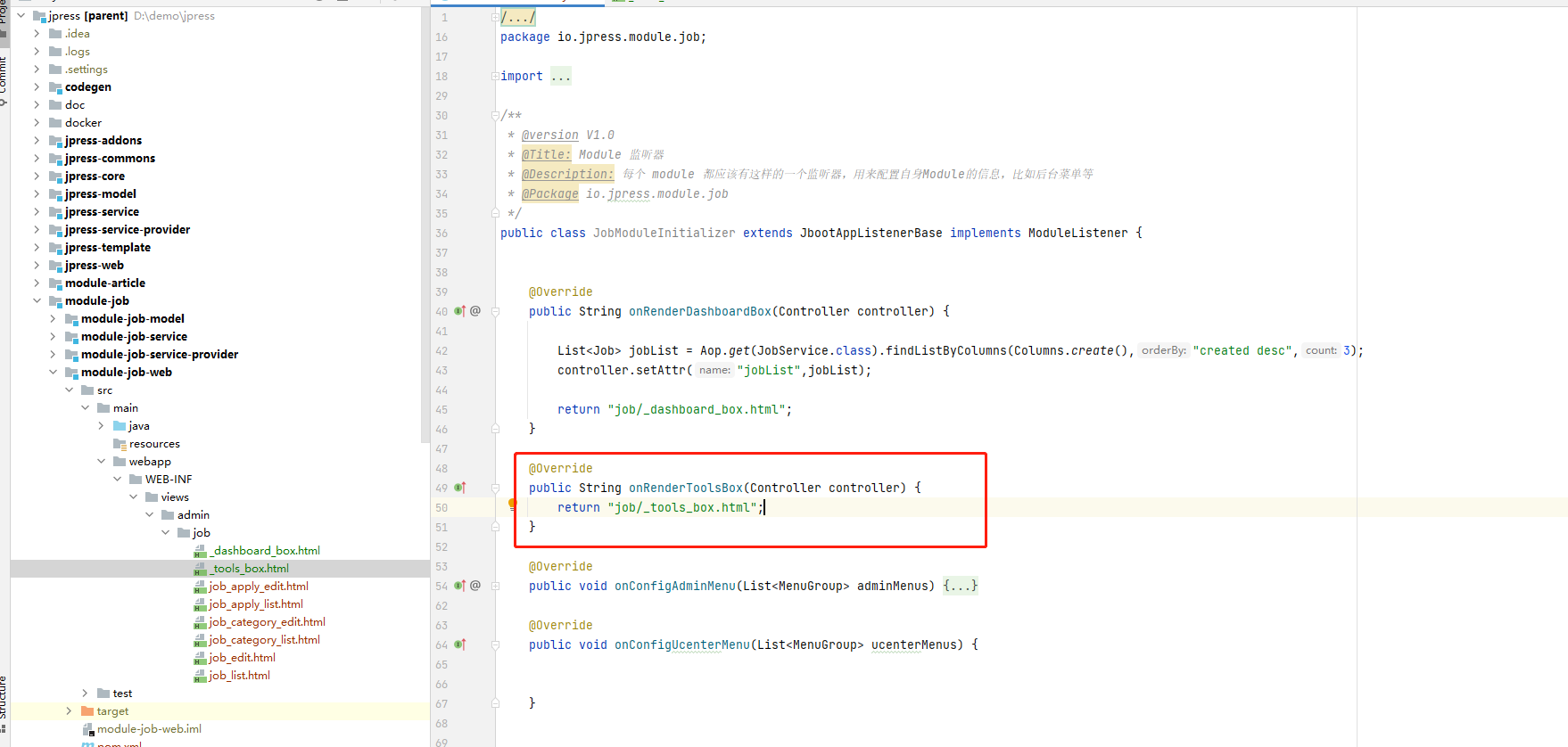This screenshot has height=747, width=1568.
Task: Open _dashboard_box.html file icon in tree
Action: [200, 551]
